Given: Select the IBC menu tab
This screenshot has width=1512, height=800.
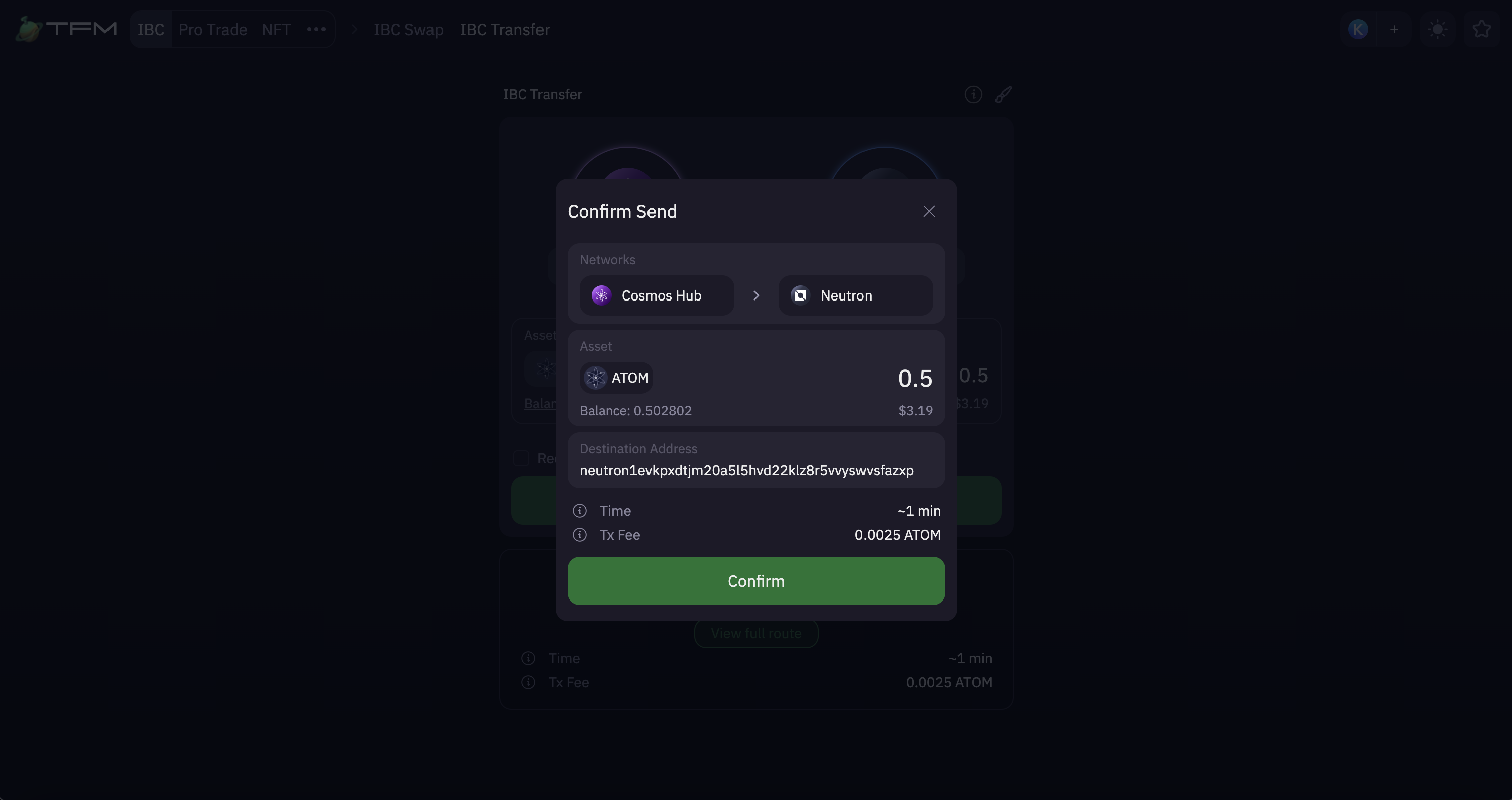Looking at the screenshot, I should [x=151, y=29].
